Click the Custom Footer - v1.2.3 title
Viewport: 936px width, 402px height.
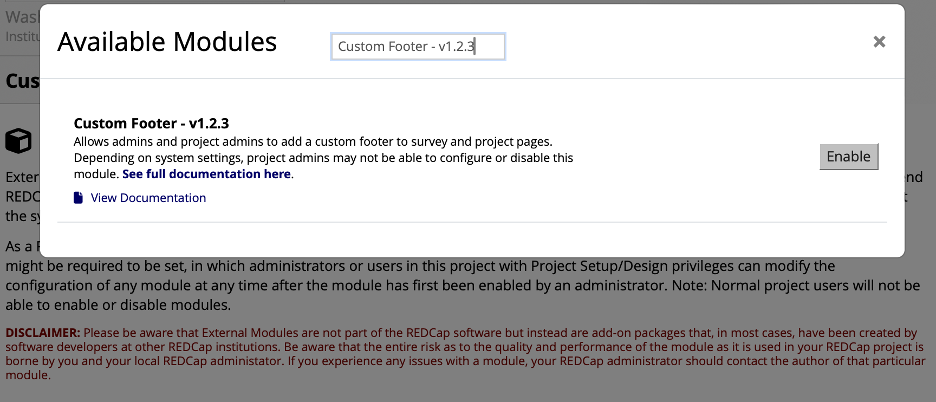click(152, 124)
